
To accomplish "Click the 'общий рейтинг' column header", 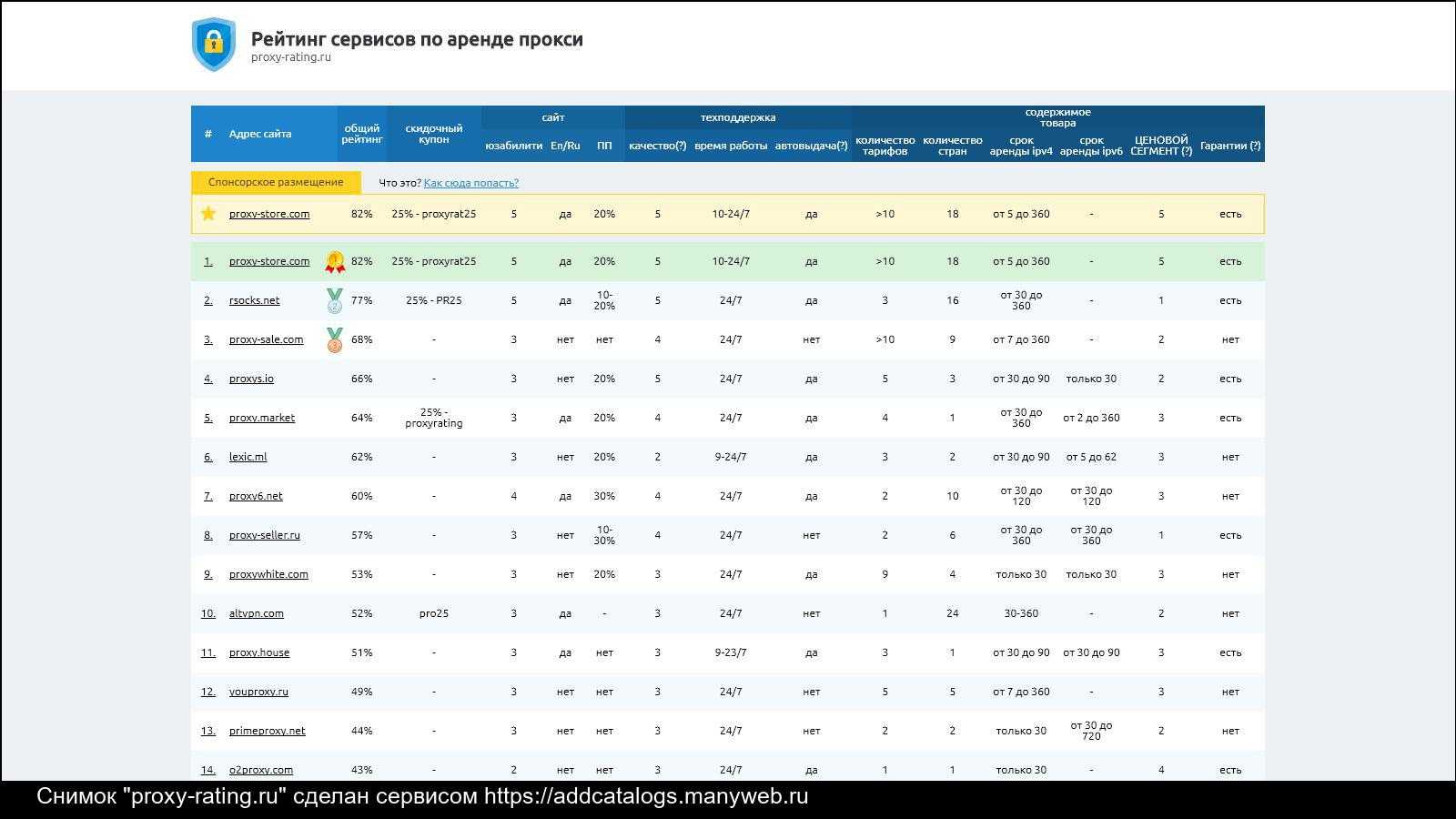I will (362, 134).
